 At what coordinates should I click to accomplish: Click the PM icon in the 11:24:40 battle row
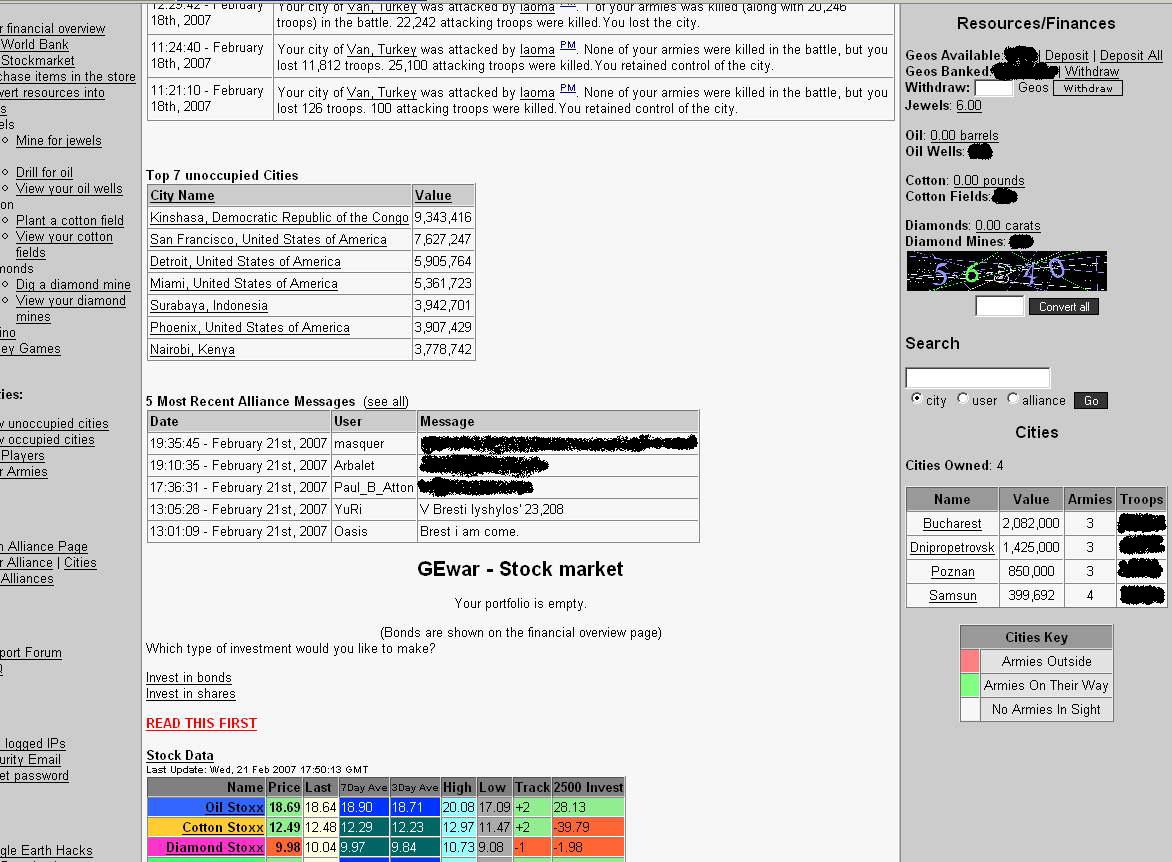click(x=568, y=46)
